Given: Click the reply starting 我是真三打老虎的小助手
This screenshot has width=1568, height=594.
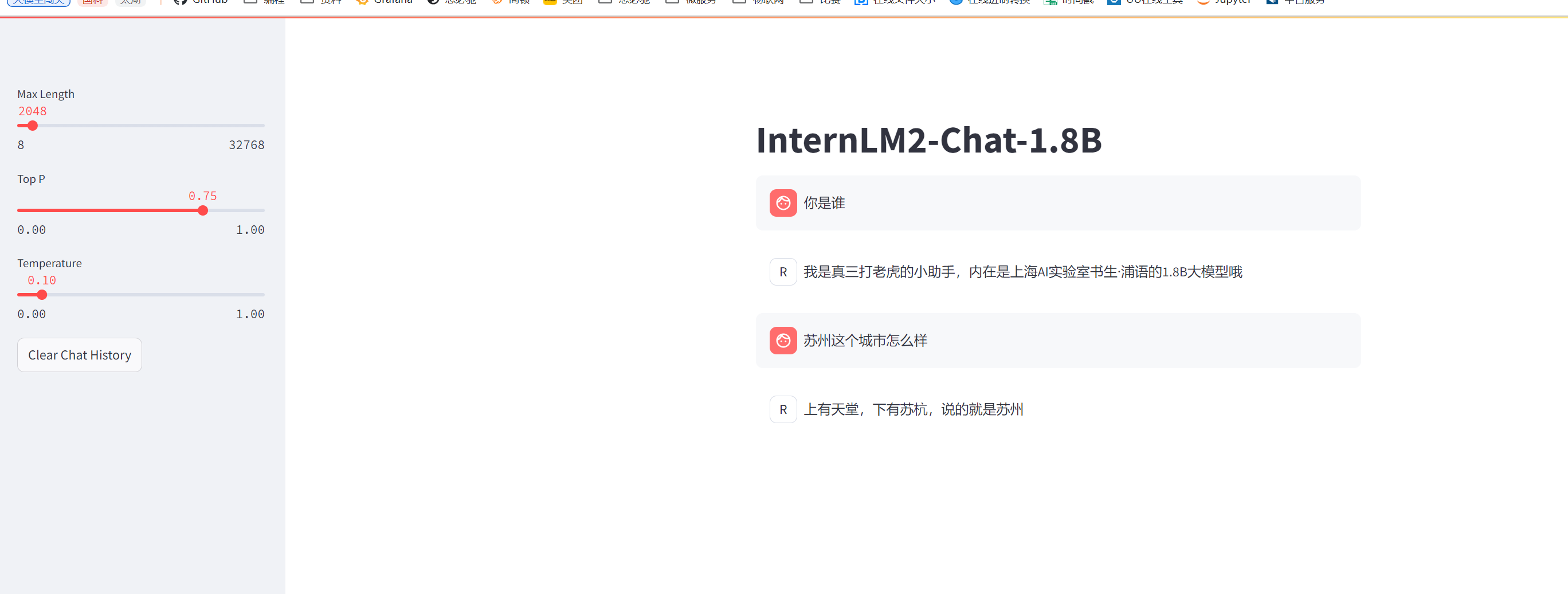Looking at the screenshot, I should 1022,272.
